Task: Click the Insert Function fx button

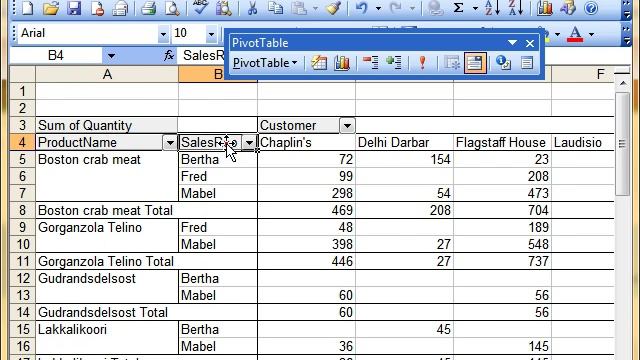Action: click(x=169, y=56)
